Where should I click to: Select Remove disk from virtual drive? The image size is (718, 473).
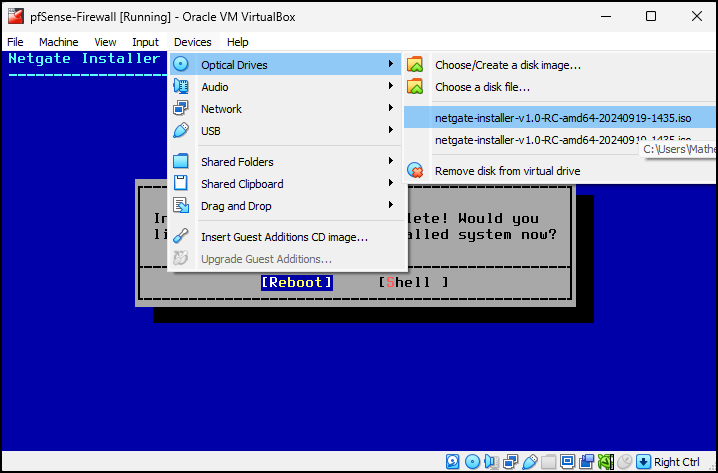tap(561, 171)
